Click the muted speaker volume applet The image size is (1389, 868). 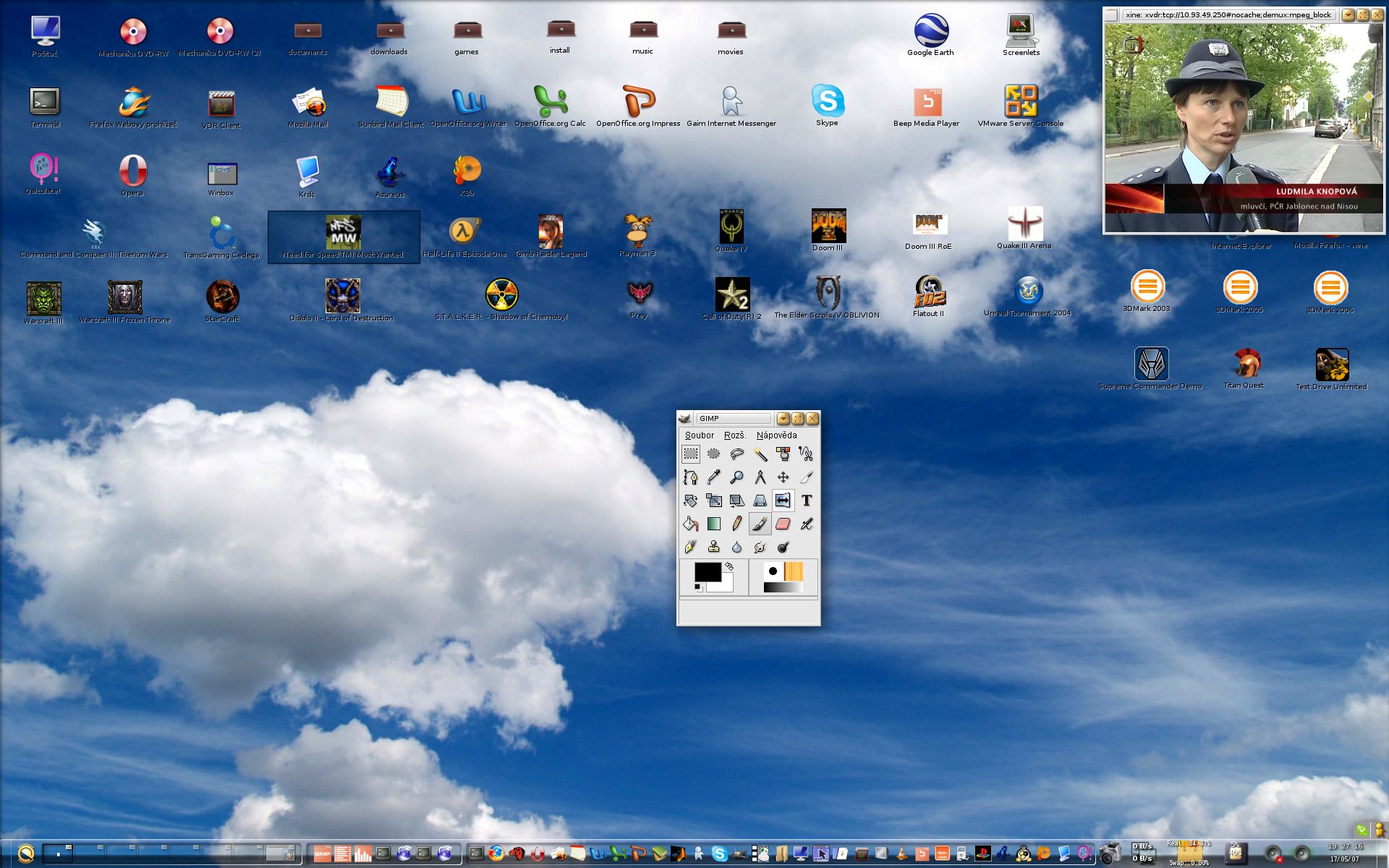[x=1273, y=854]
